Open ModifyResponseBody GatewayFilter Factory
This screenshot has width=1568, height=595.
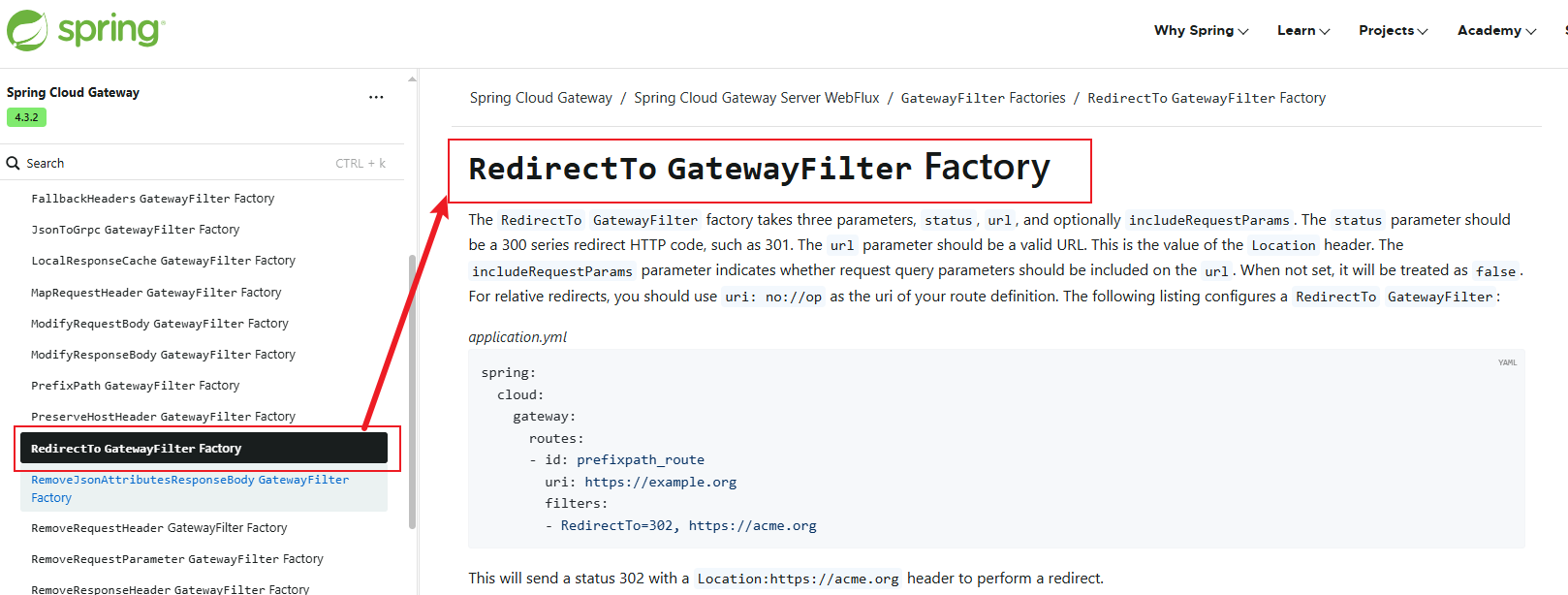point(163,355)
